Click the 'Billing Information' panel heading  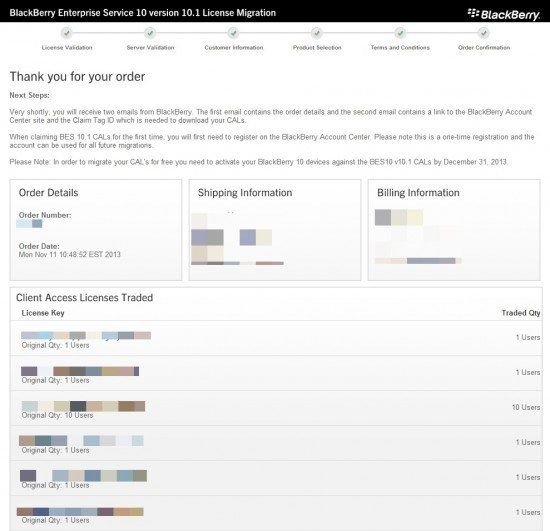418,193
